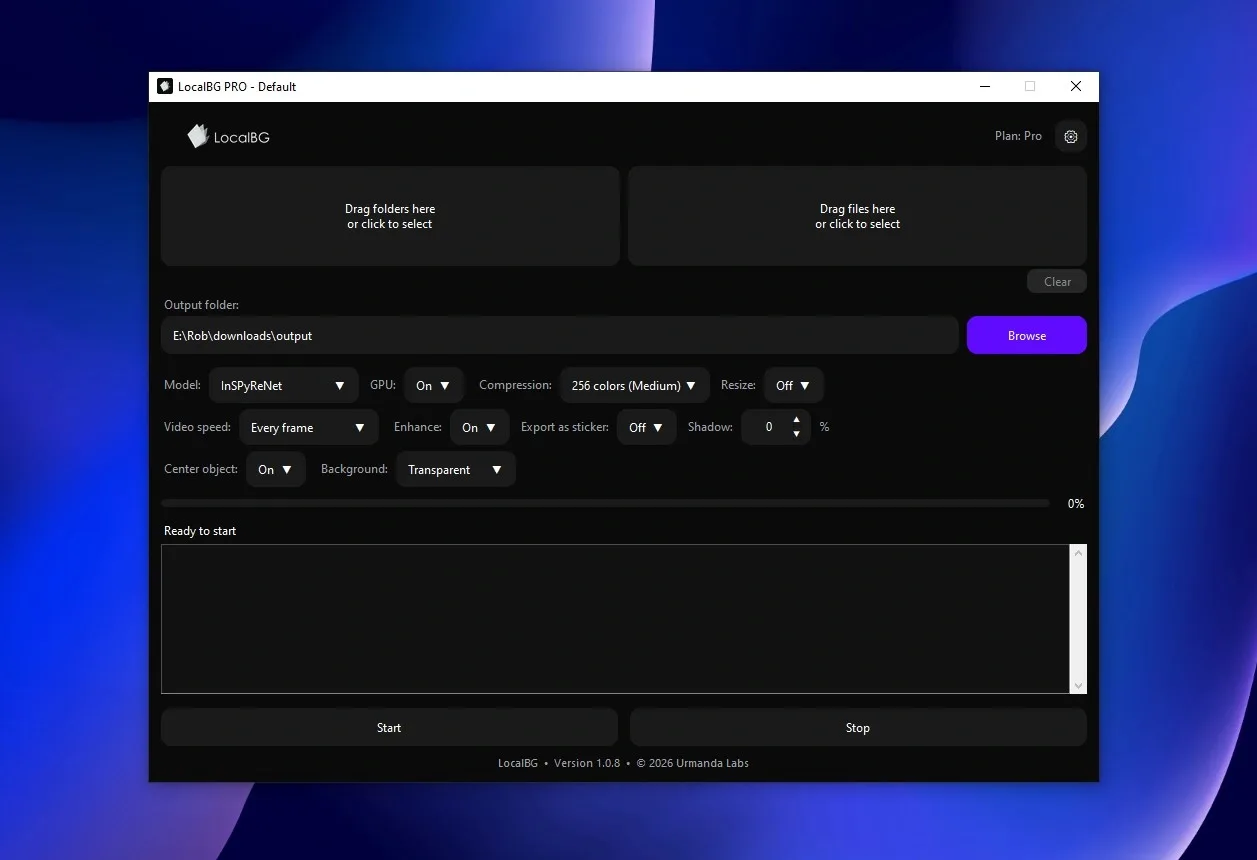Click the 0% progress label
The image size is (1257, 860).
(x=1076, y=504)
